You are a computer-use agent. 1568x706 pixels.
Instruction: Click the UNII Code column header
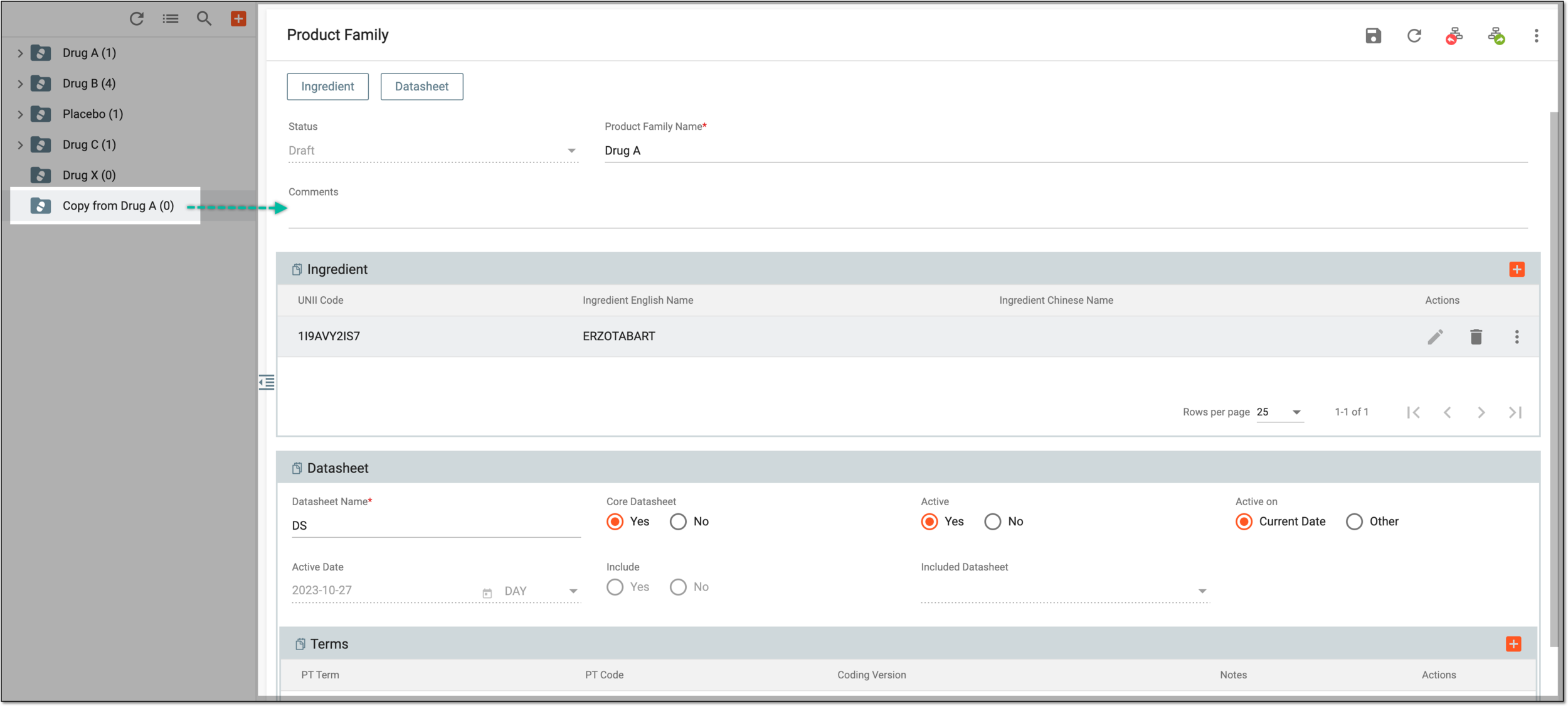tap(320, 301)
